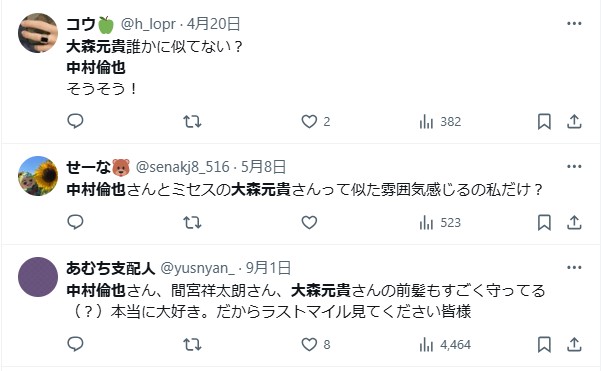The width and height of the screenshot is (601, 371).
Task: Reply to せーな's tweet
Action: (x=75, y=222)
